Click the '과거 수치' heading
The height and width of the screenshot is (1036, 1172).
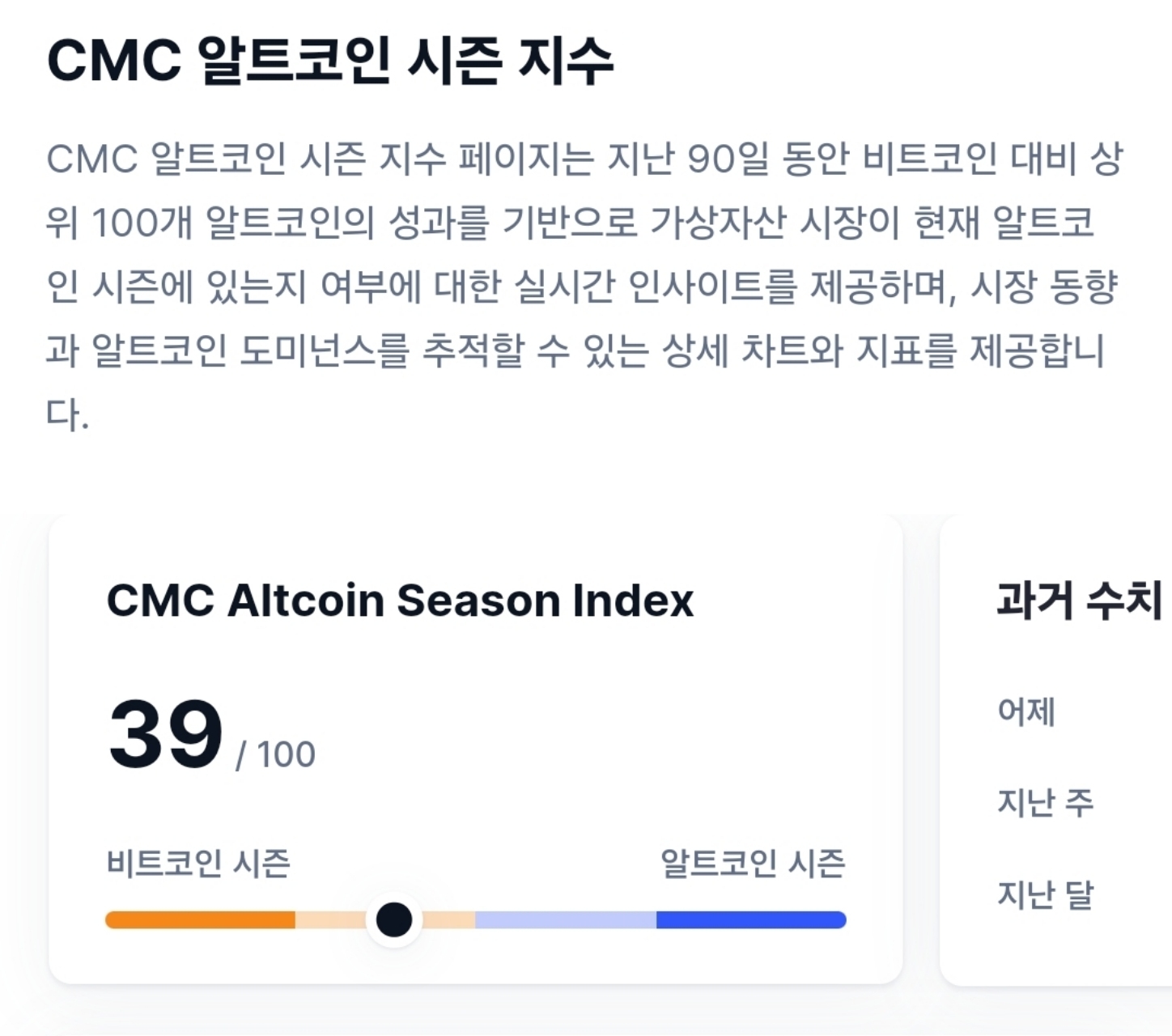pyautogui.click(x=1079, y=600)
